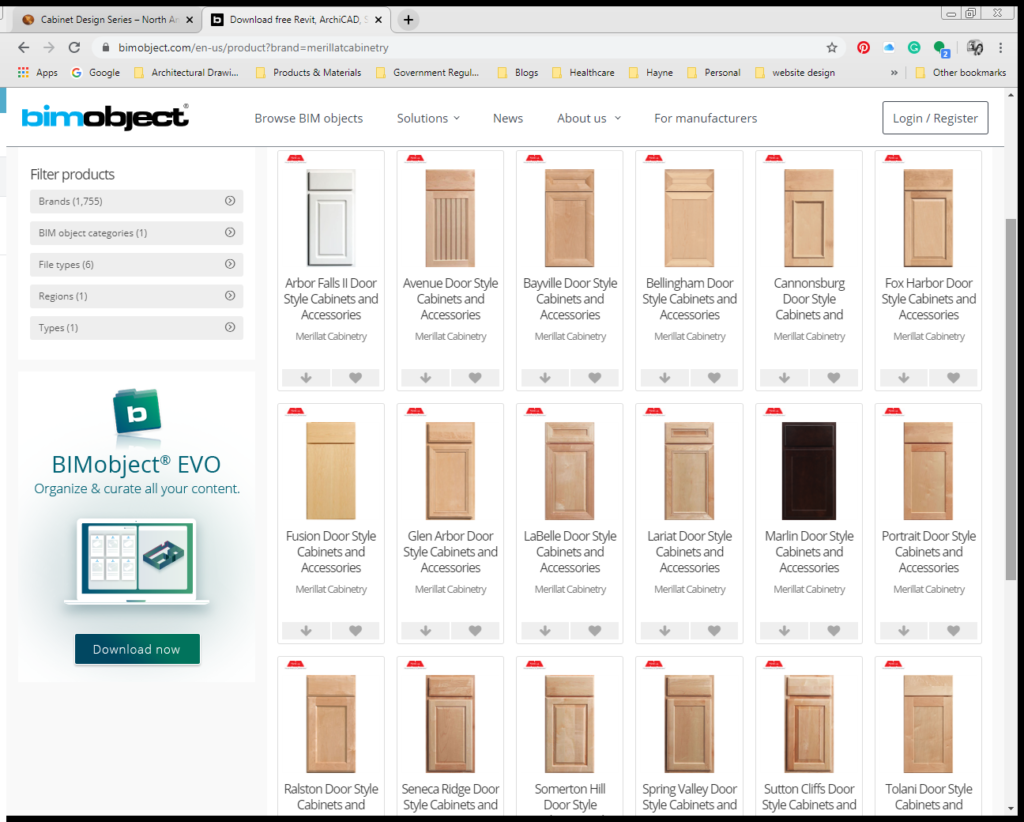Viewport: 1024px width, 822px height.
Task: Open the Arbor Falls II white door thumbnail
Action: [x=330, y=217]
